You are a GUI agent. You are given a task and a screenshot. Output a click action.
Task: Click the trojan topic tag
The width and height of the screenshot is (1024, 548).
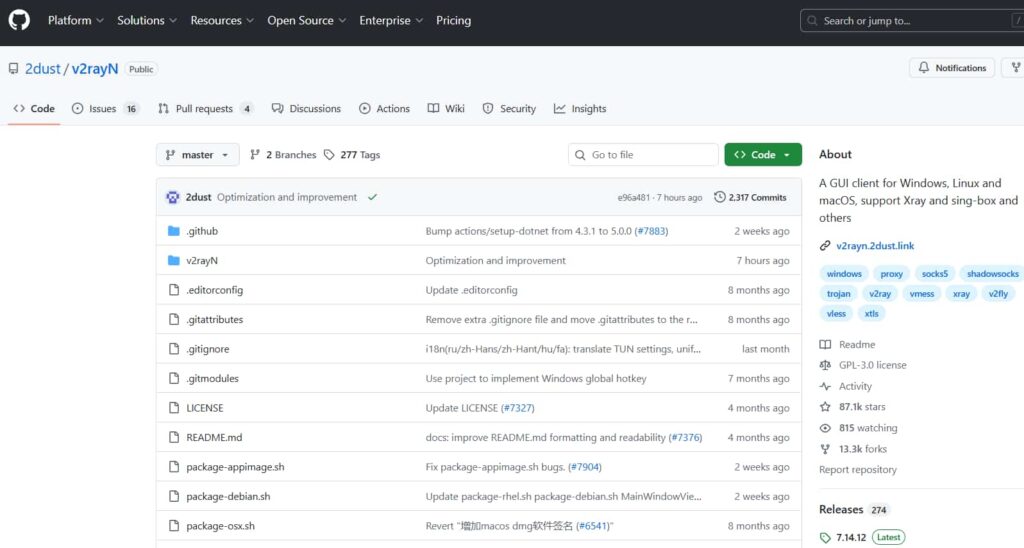pyautogui.click(x=839, y=294)
